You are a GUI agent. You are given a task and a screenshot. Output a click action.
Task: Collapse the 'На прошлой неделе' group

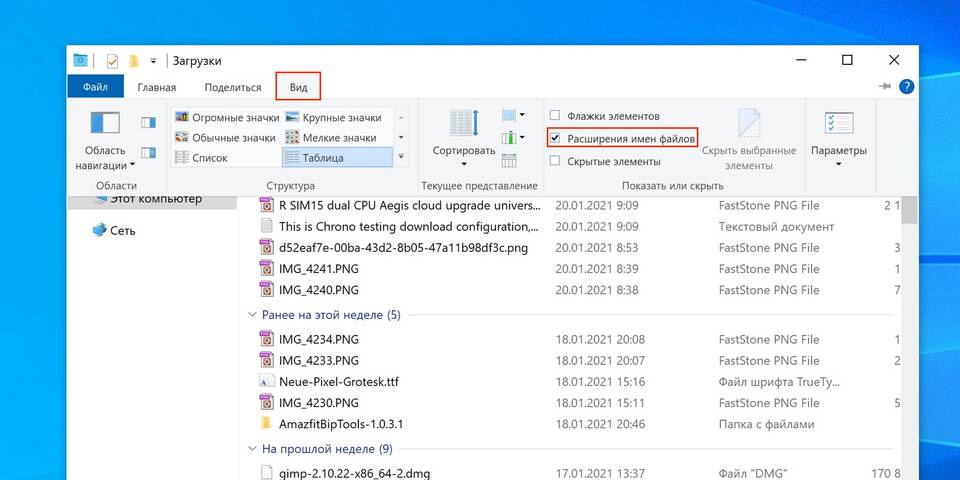252,449
